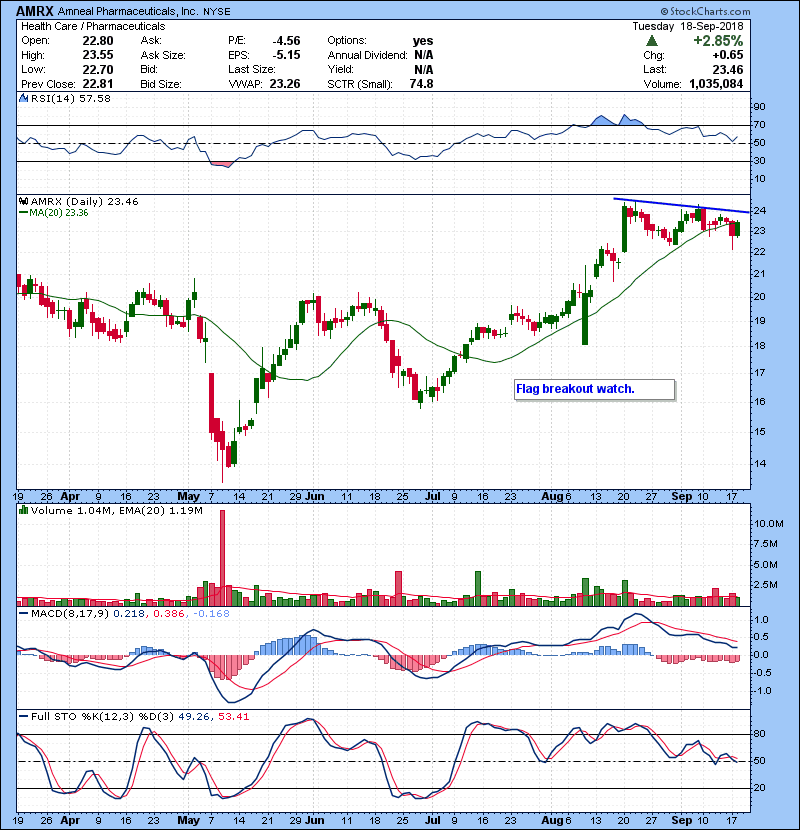Click the 2.5M volume axis label
Viewport: 800px width, 830px height.
(x=766, y=585)
